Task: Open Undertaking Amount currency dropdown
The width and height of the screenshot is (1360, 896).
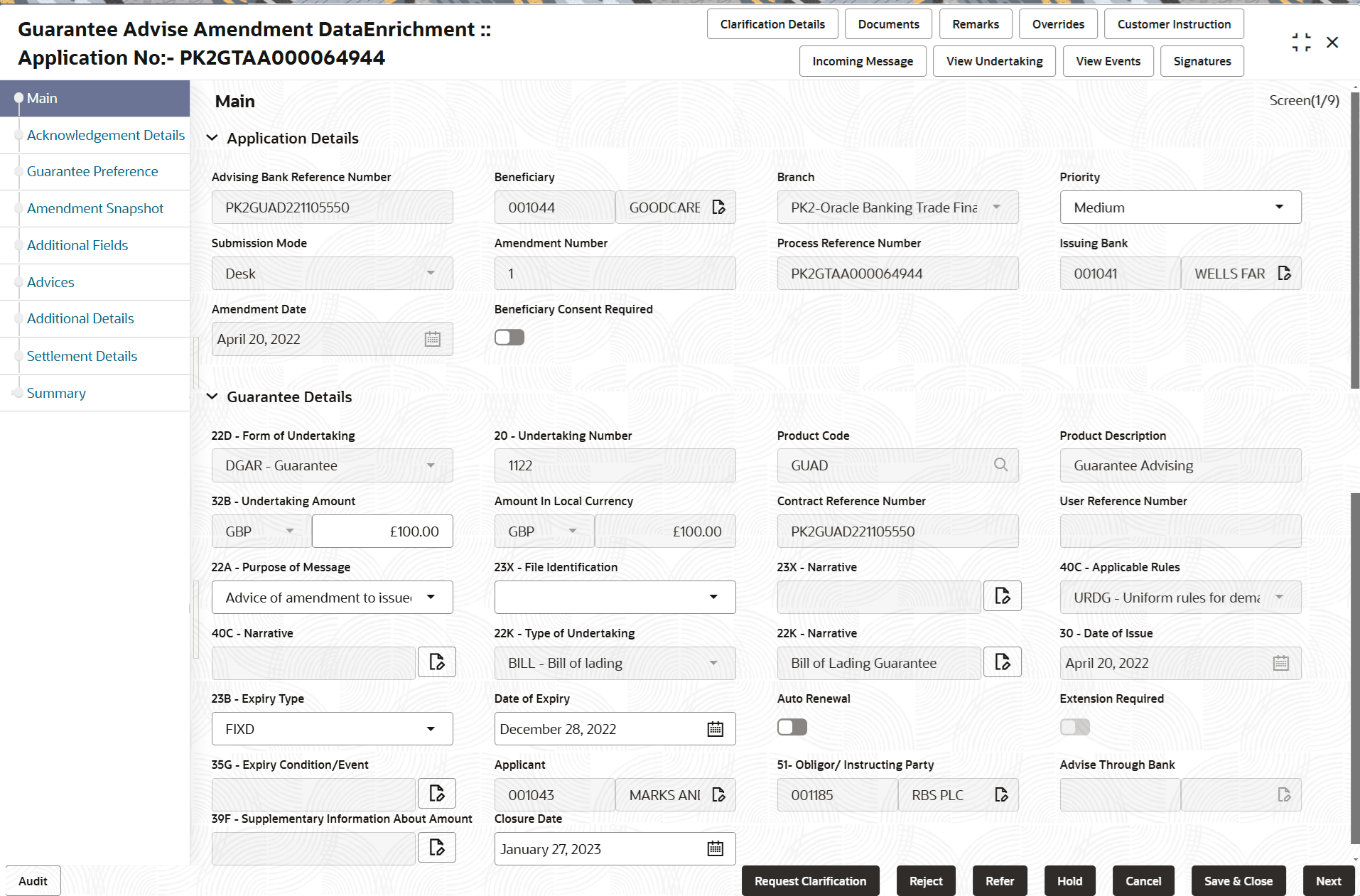Action: (261, 531)
